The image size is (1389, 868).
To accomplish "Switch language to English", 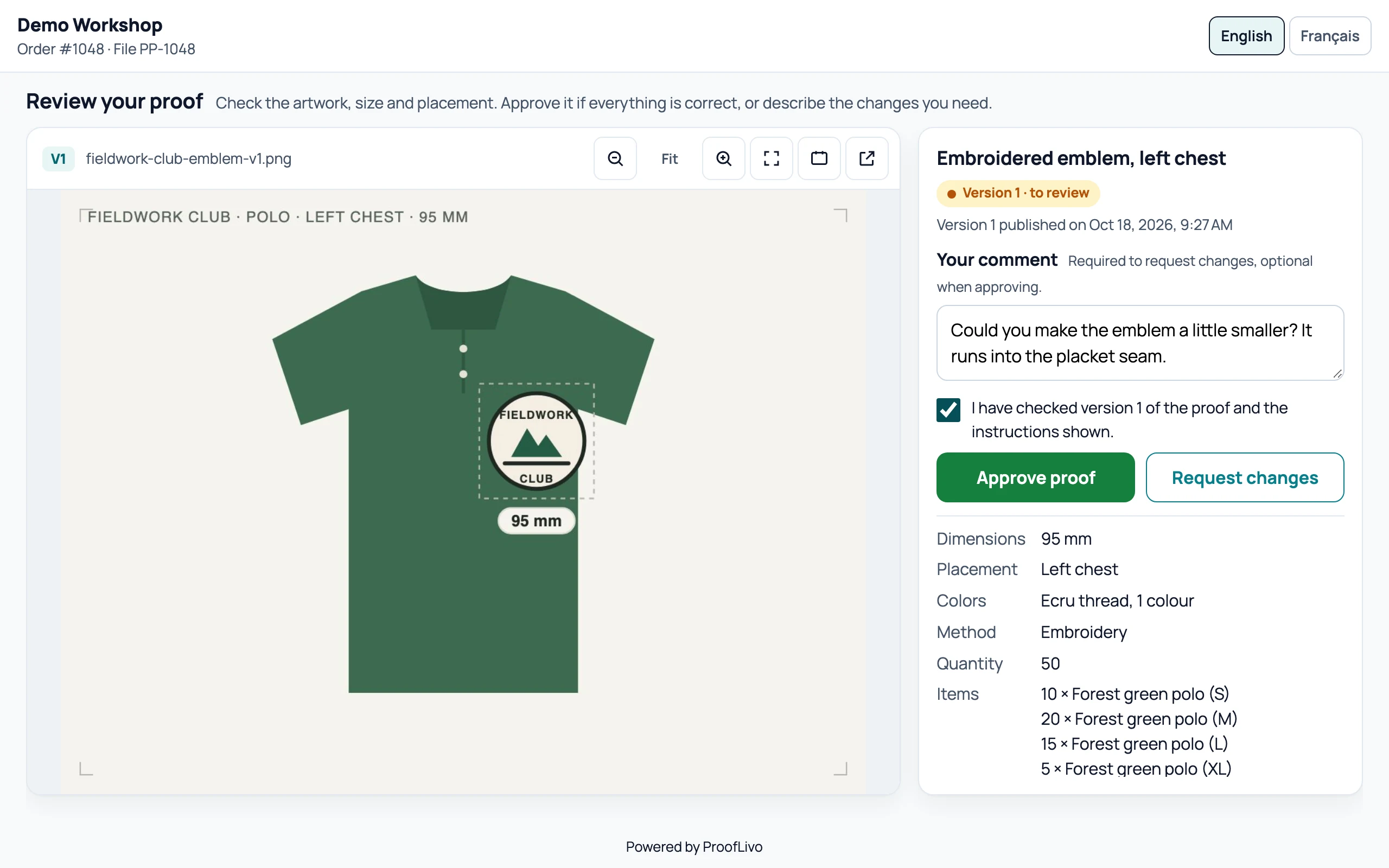I will 1246,36.
